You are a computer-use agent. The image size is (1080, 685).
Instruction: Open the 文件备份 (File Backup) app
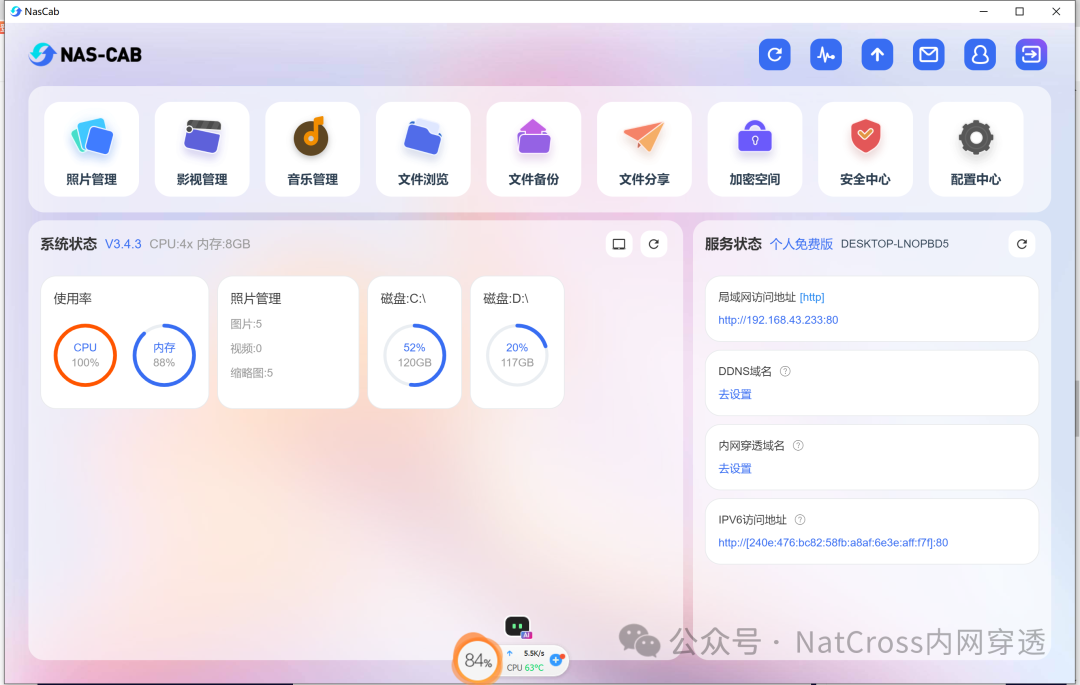[x=533, y=148]
